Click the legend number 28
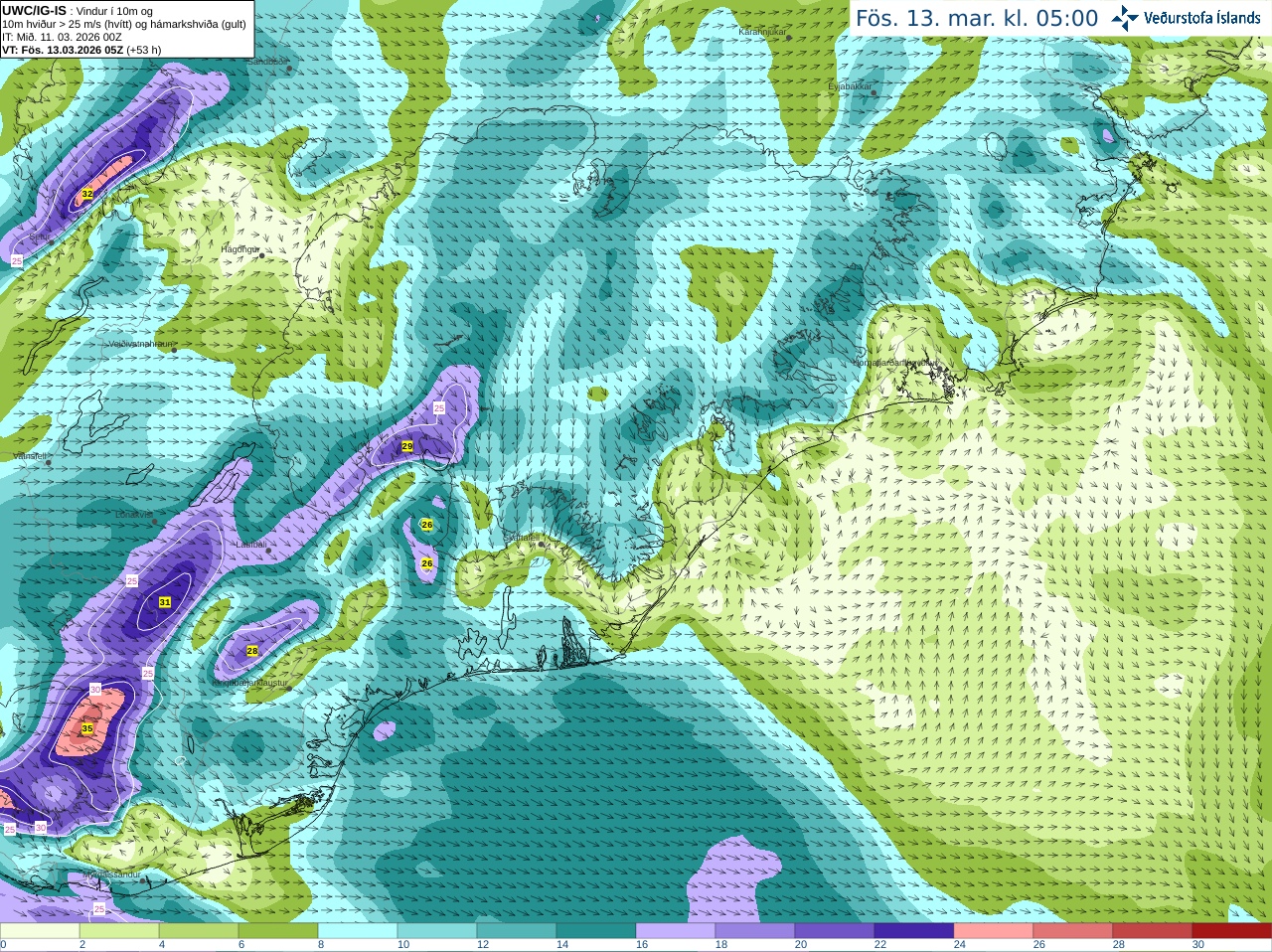Viewport: 1272px width, 952px height. pos(1119,945)
